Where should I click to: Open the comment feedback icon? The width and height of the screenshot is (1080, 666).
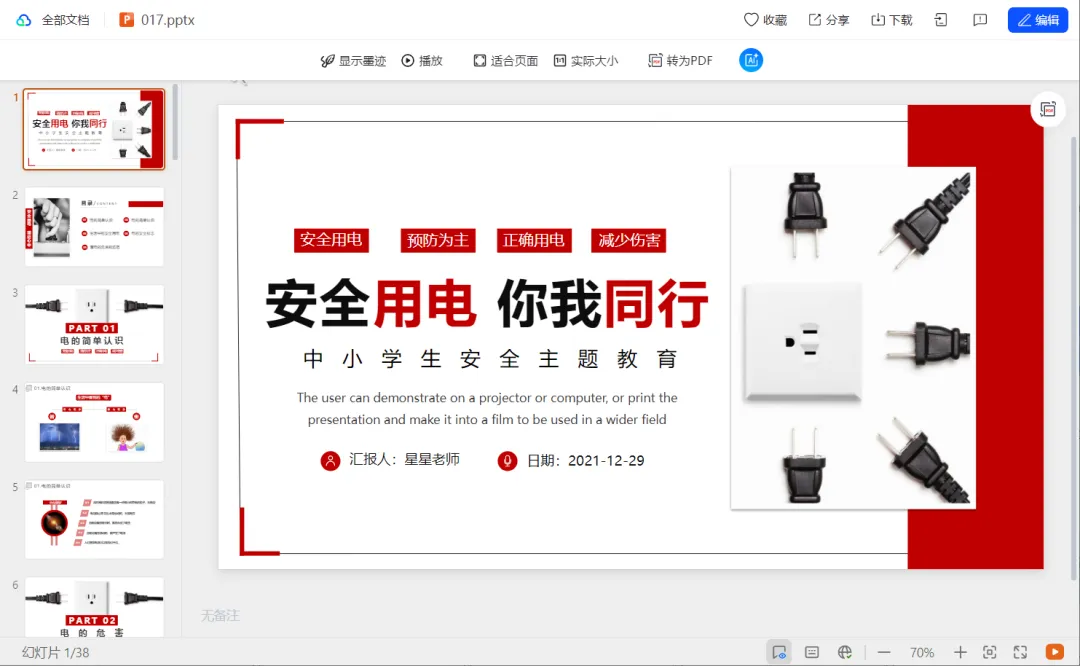[979, 20]
